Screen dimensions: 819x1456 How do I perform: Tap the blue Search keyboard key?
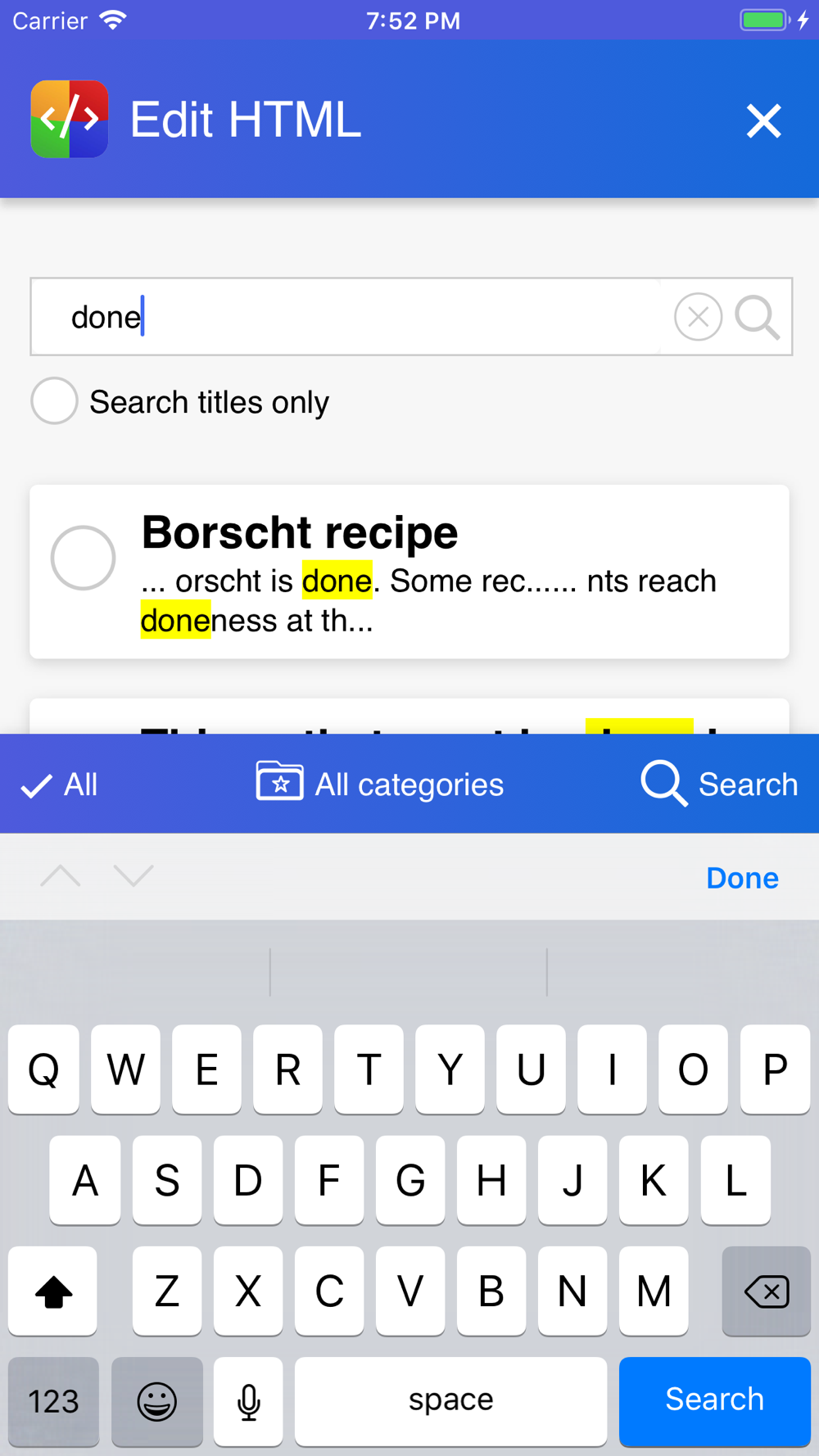(714, 1402)
